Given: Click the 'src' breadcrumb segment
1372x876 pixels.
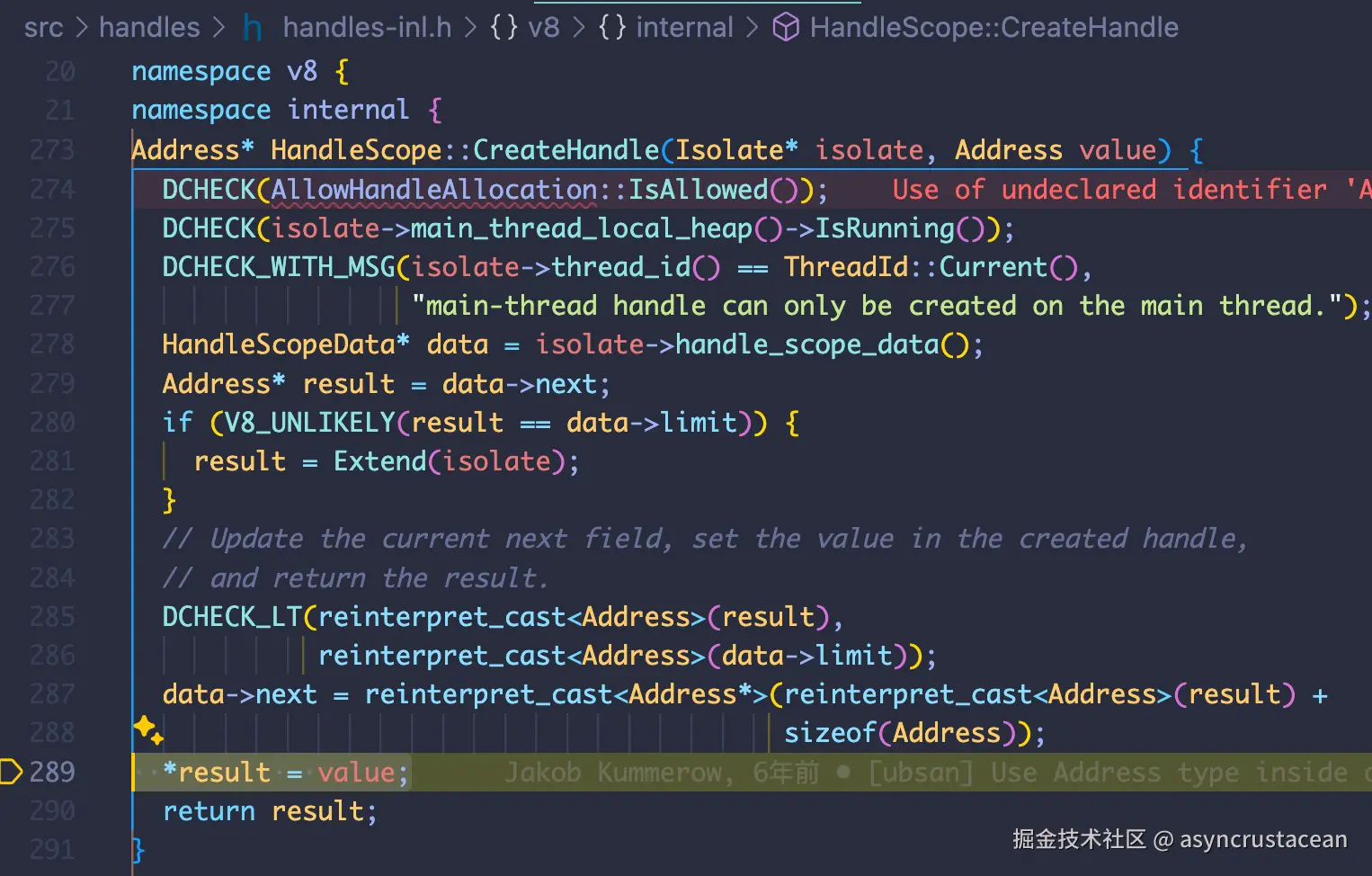Looking at the screenshot, I should pos(43,28).
